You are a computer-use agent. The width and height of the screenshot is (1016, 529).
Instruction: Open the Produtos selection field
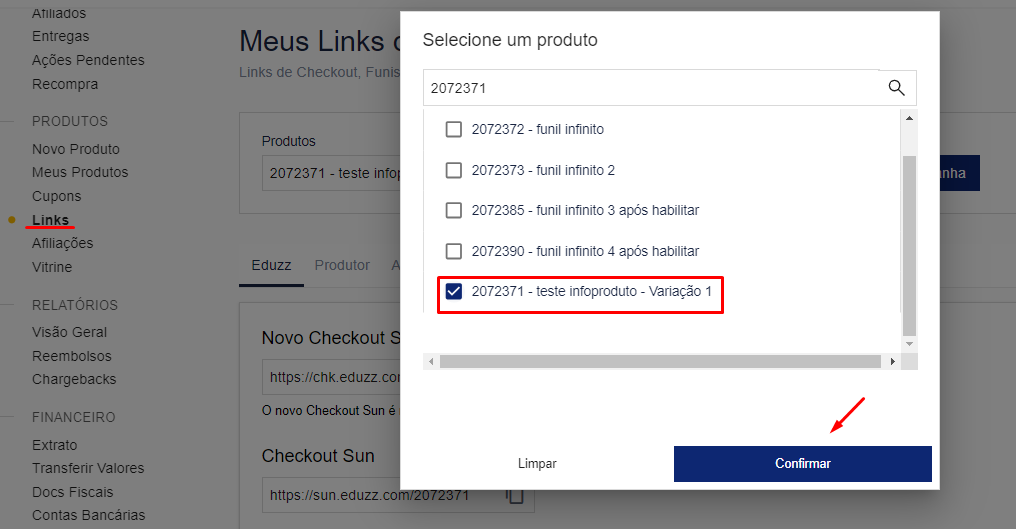[x=330, y=172]
